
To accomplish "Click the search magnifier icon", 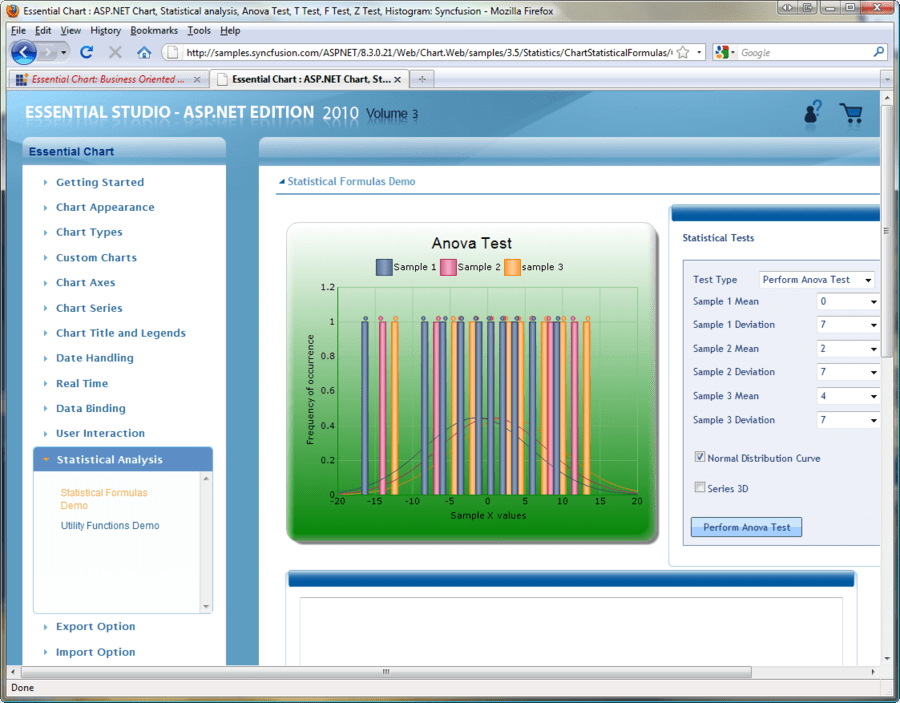I will pyautogui.click(x=879, y=52).
